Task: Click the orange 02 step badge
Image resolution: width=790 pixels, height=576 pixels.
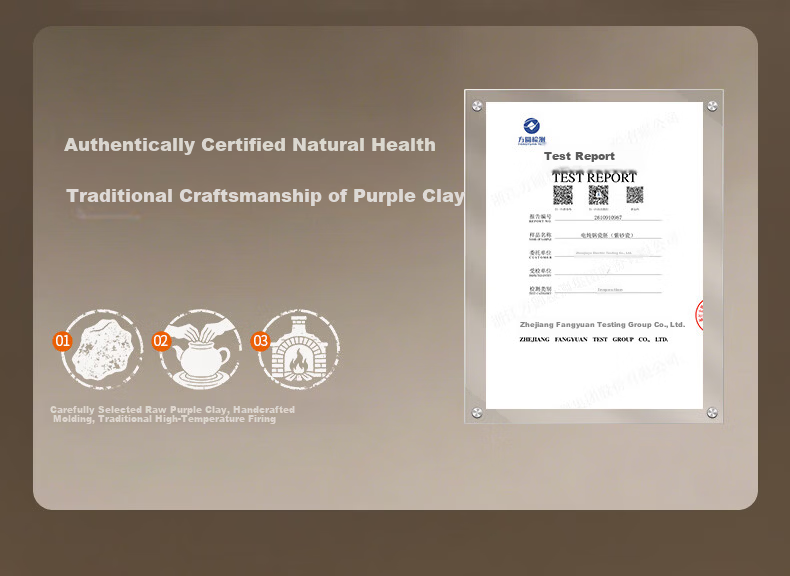Action: [x=161, y=341]
